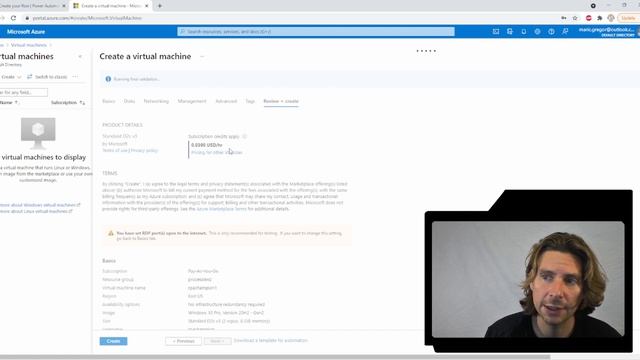Open Learn more about Windows virtual machines link
This screenshot has height=360, width=640.
click(x=40, y=205)
